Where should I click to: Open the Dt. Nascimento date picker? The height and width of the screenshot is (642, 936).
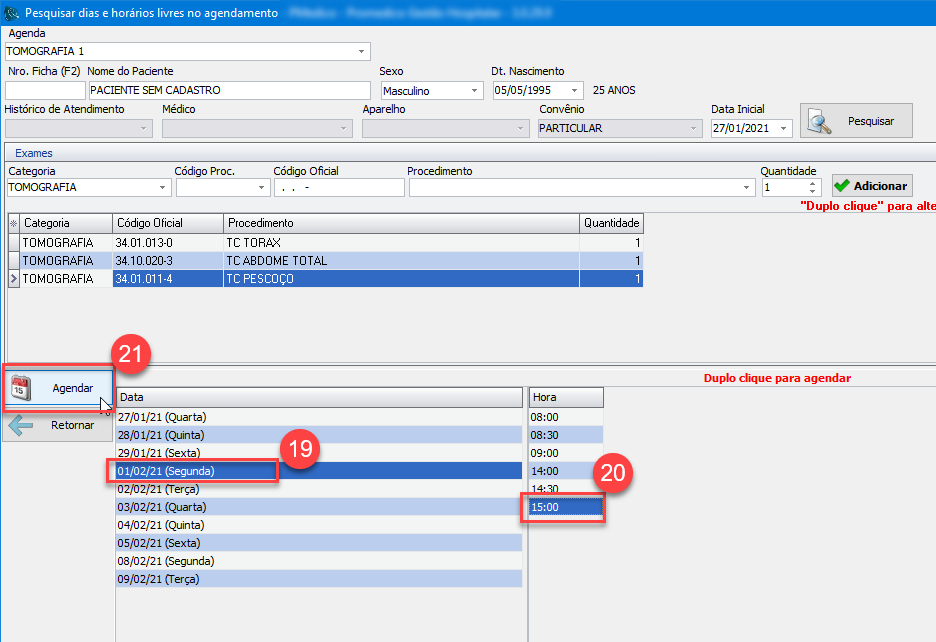[x=577, y=90]
